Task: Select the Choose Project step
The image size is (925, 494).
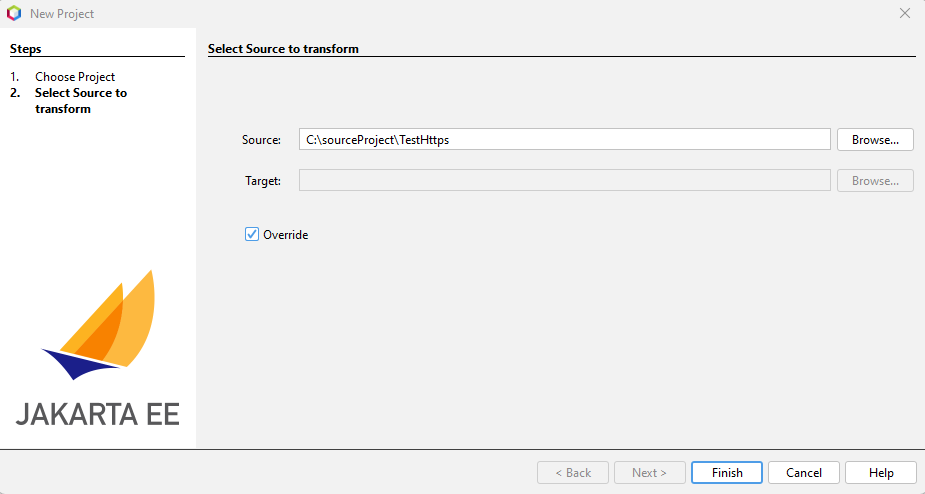Action: [75, 77]
